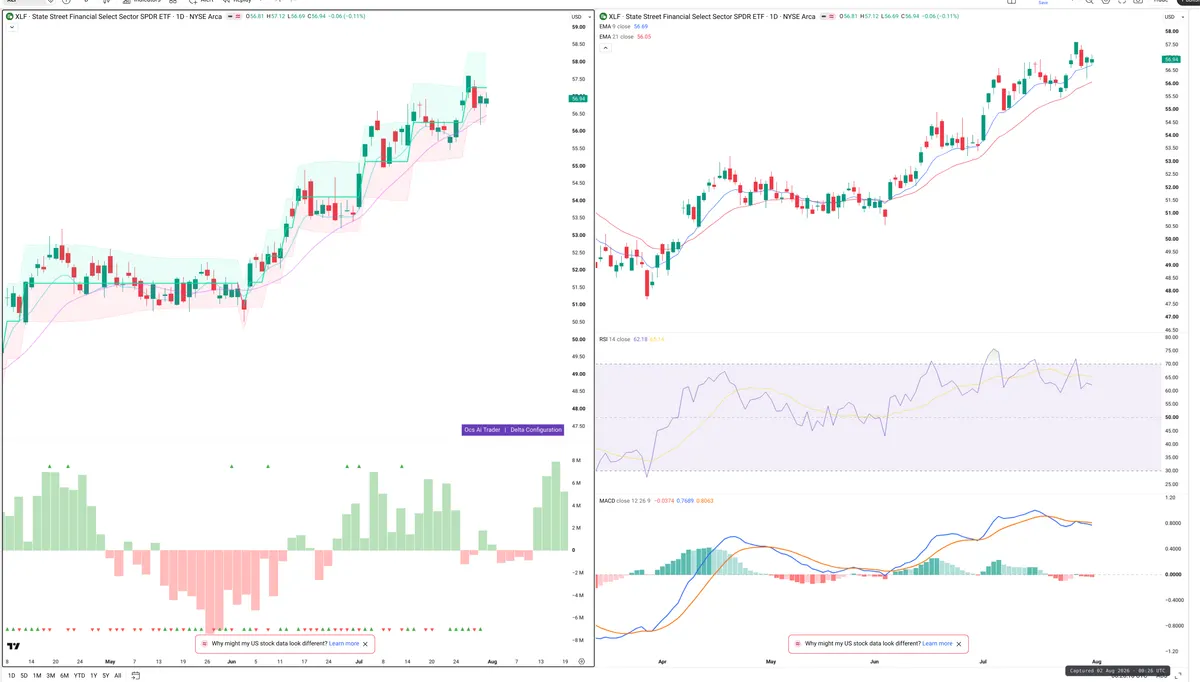
Task: Click the 0.0000 MACD zero-line label
Action: 1173,574
